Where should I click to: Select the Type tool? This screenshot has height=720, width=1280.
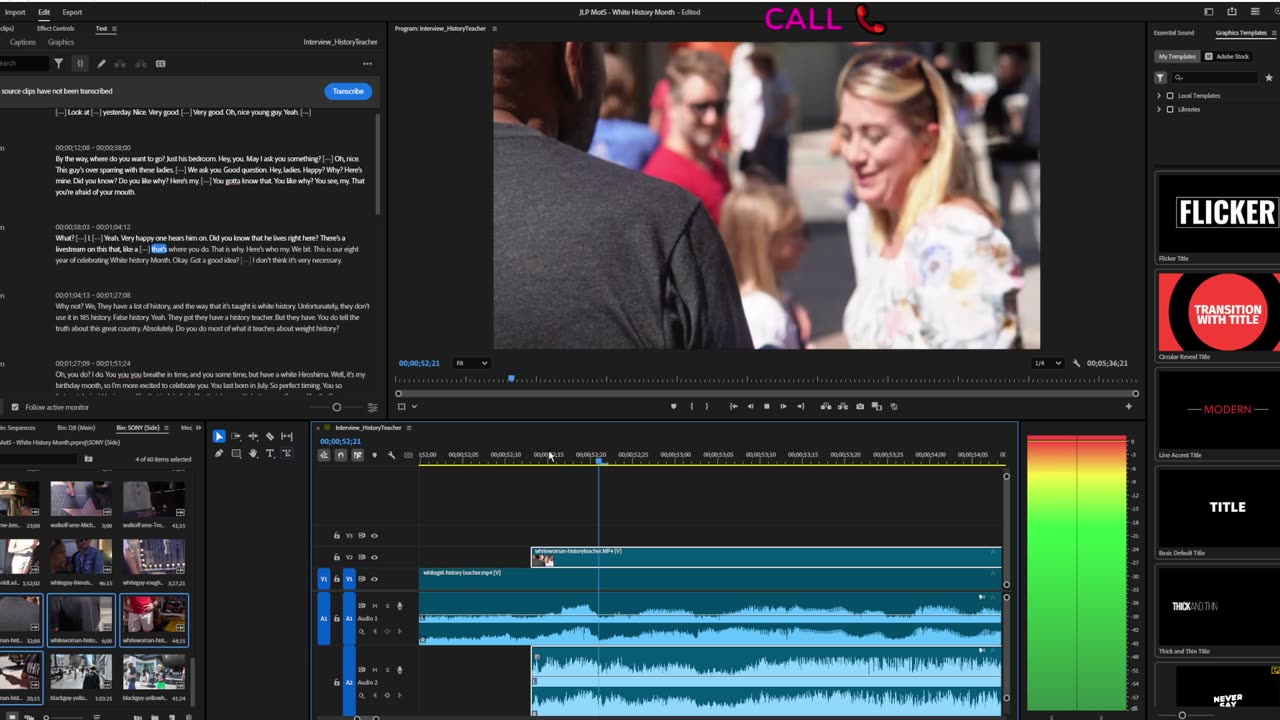270,453
